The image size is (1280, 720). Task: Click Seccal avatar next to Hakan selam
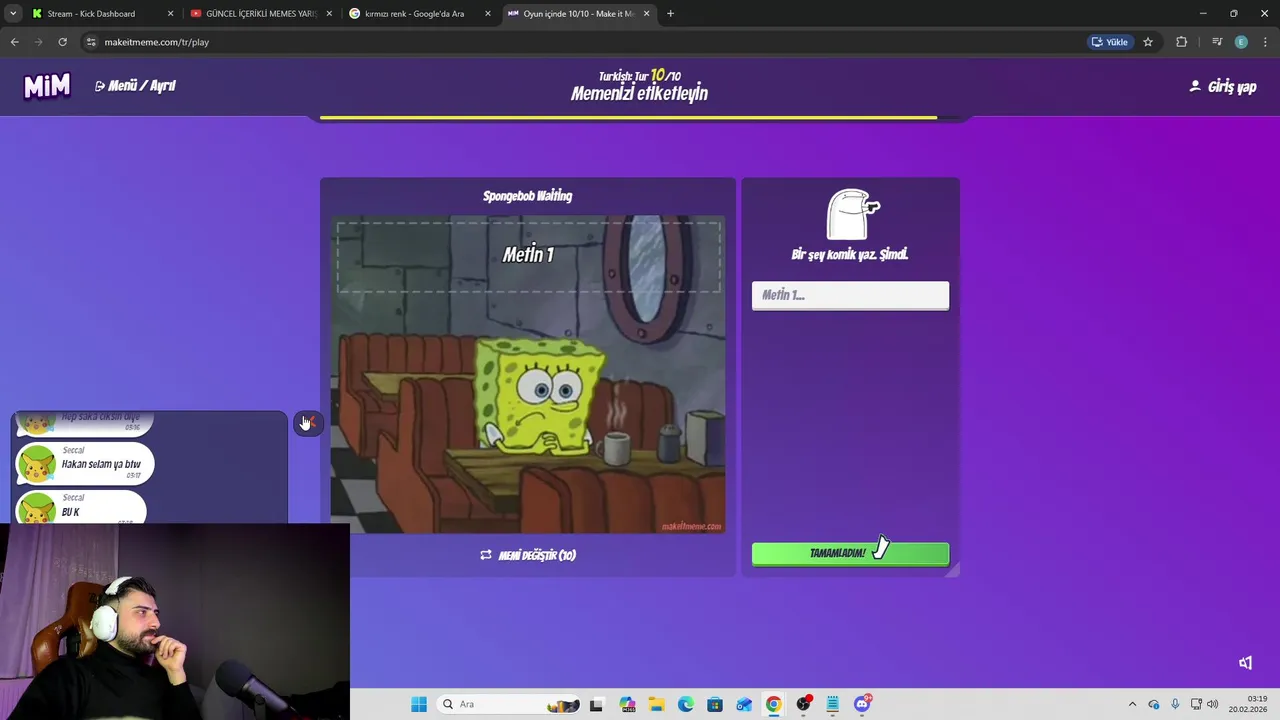[x=38, y=464]
